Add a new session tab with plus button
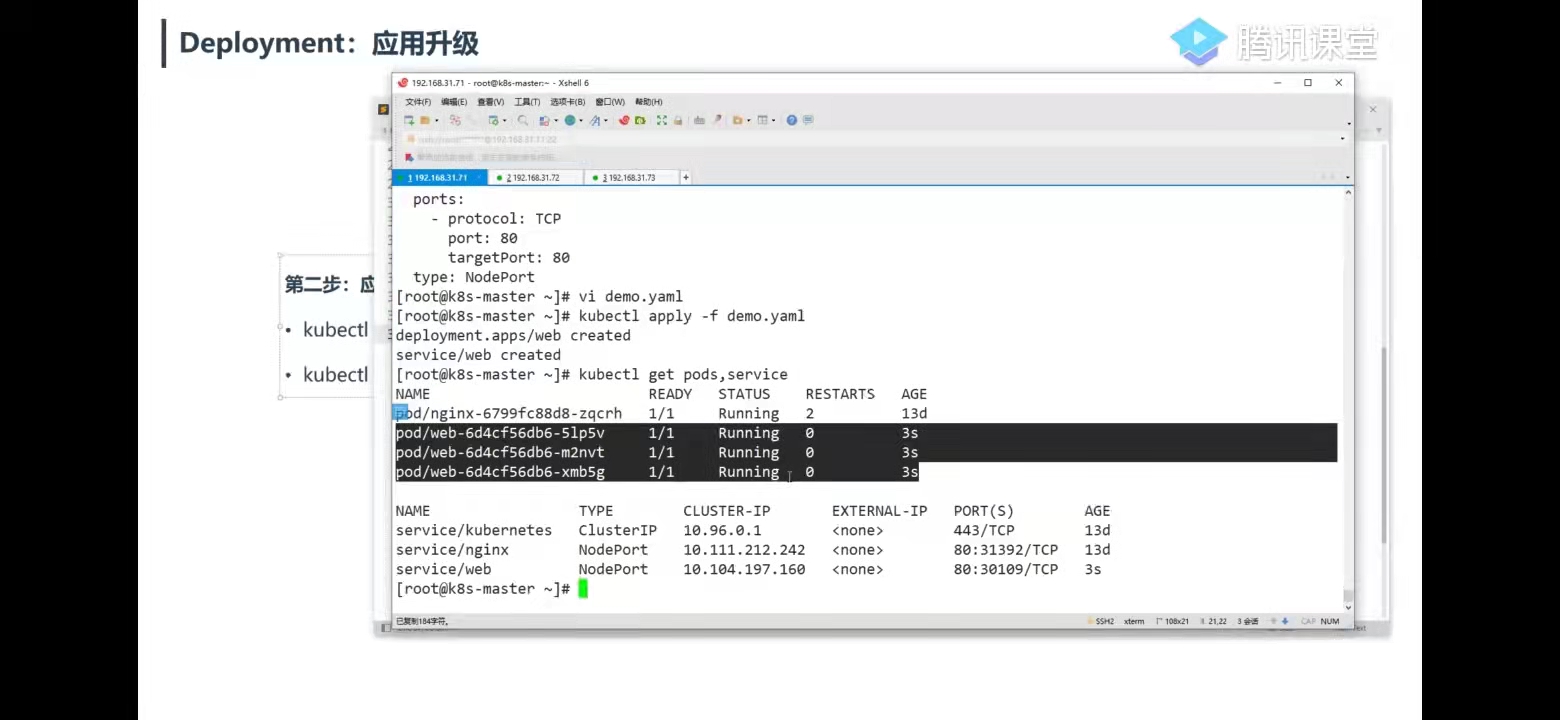Viewport: 1560px width, 720px height. 686,178
